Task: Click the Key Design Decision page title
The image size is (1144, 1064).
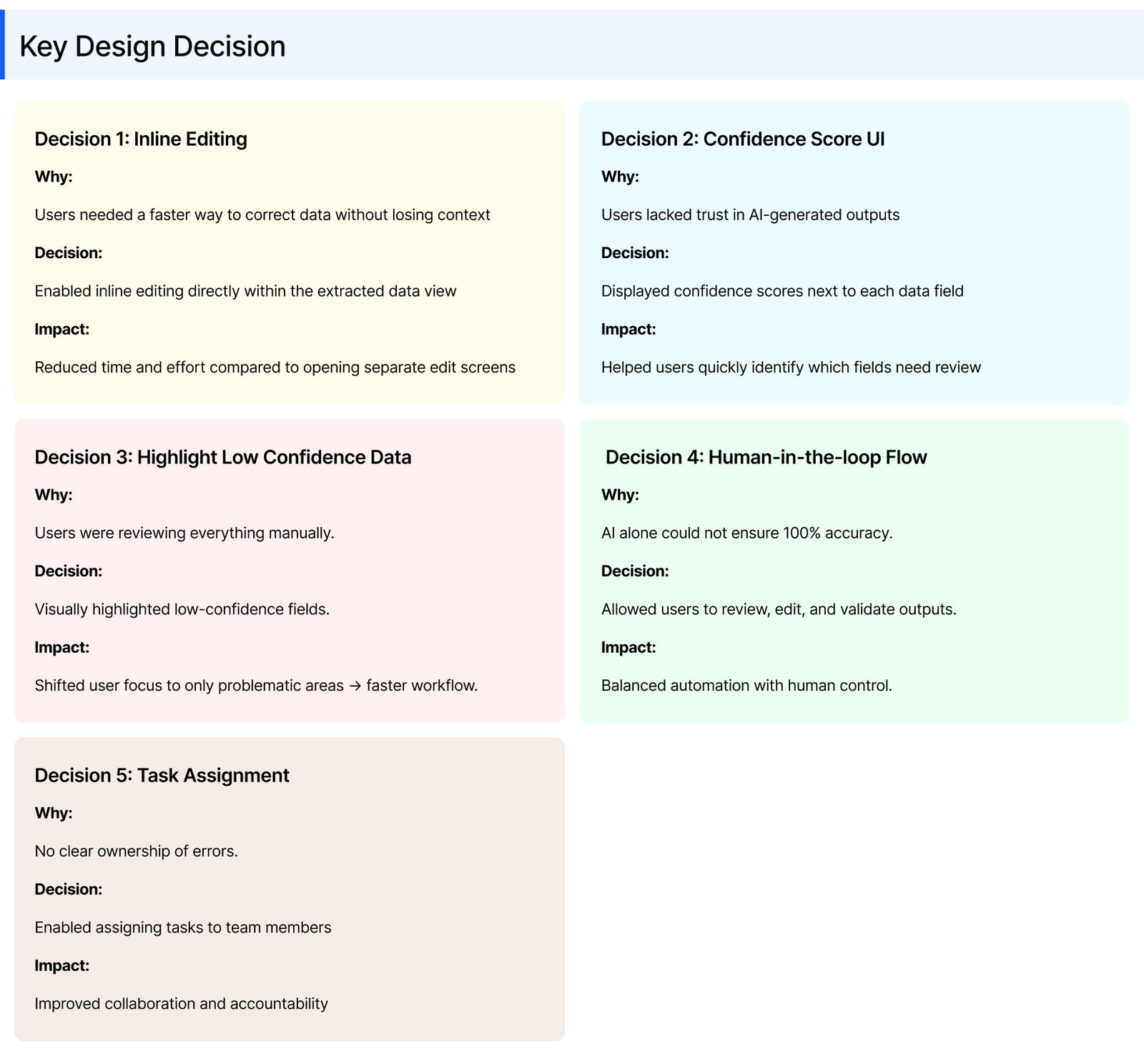Action: pos(152,46)
